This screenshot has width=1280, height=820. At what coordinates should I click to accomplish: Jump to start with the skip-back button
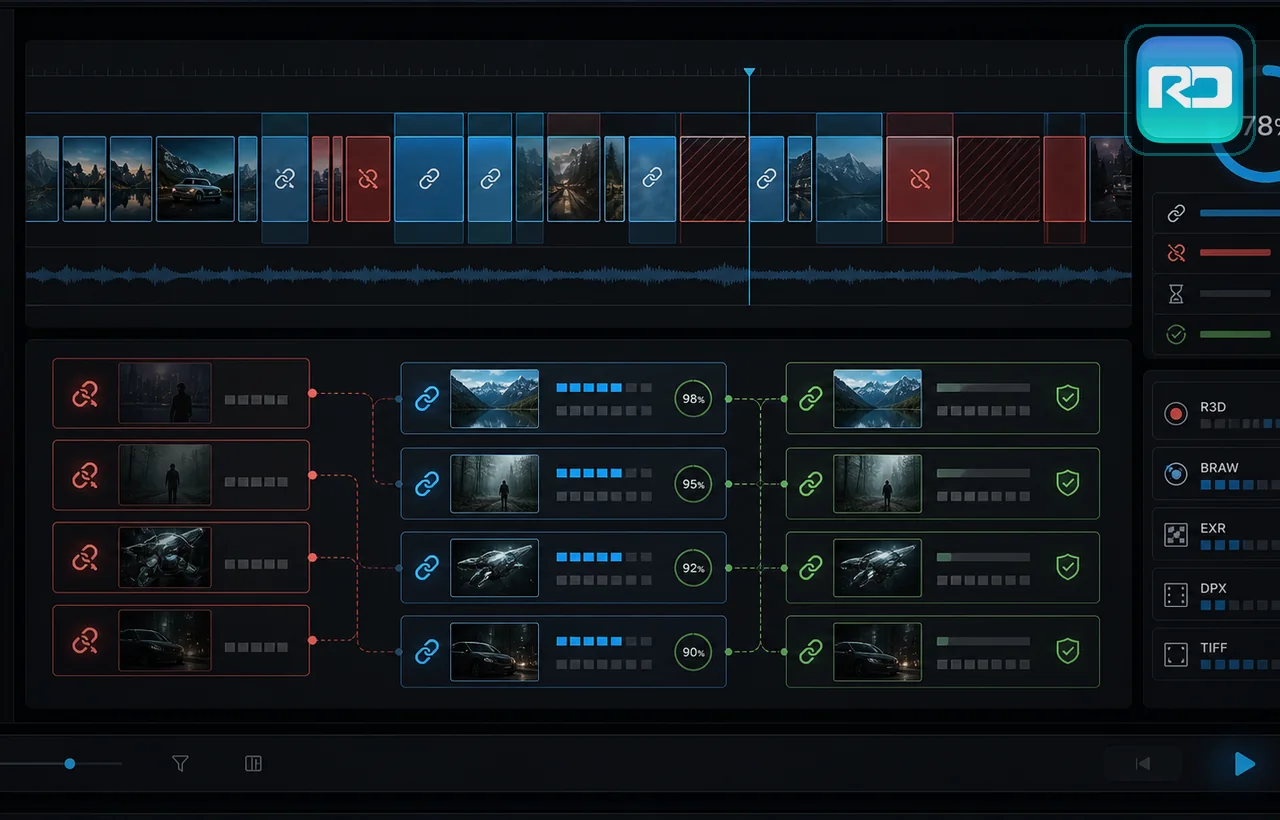[1143, 764]
